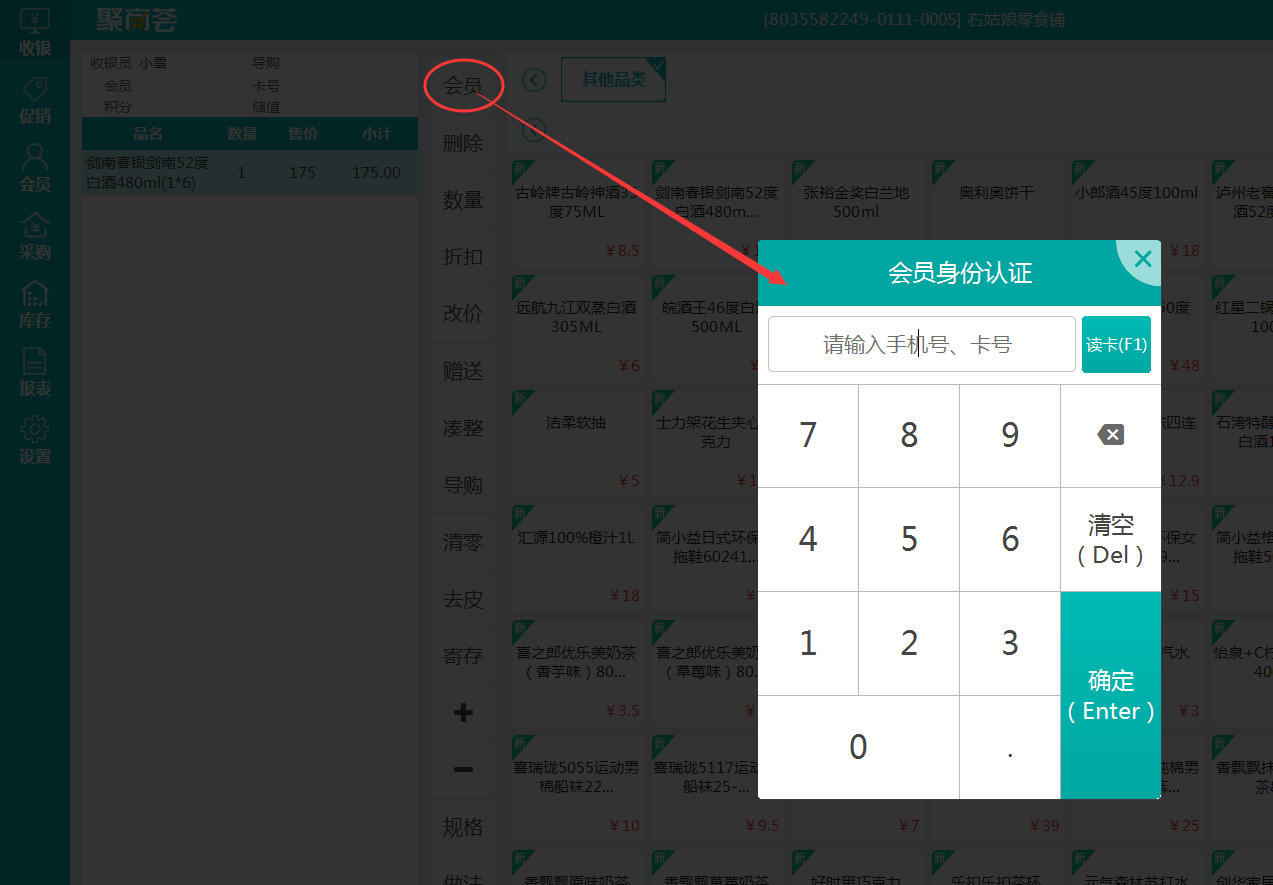1273x885 pixels.
Task: Click keypad digit 6
Action: (1010, 539)
